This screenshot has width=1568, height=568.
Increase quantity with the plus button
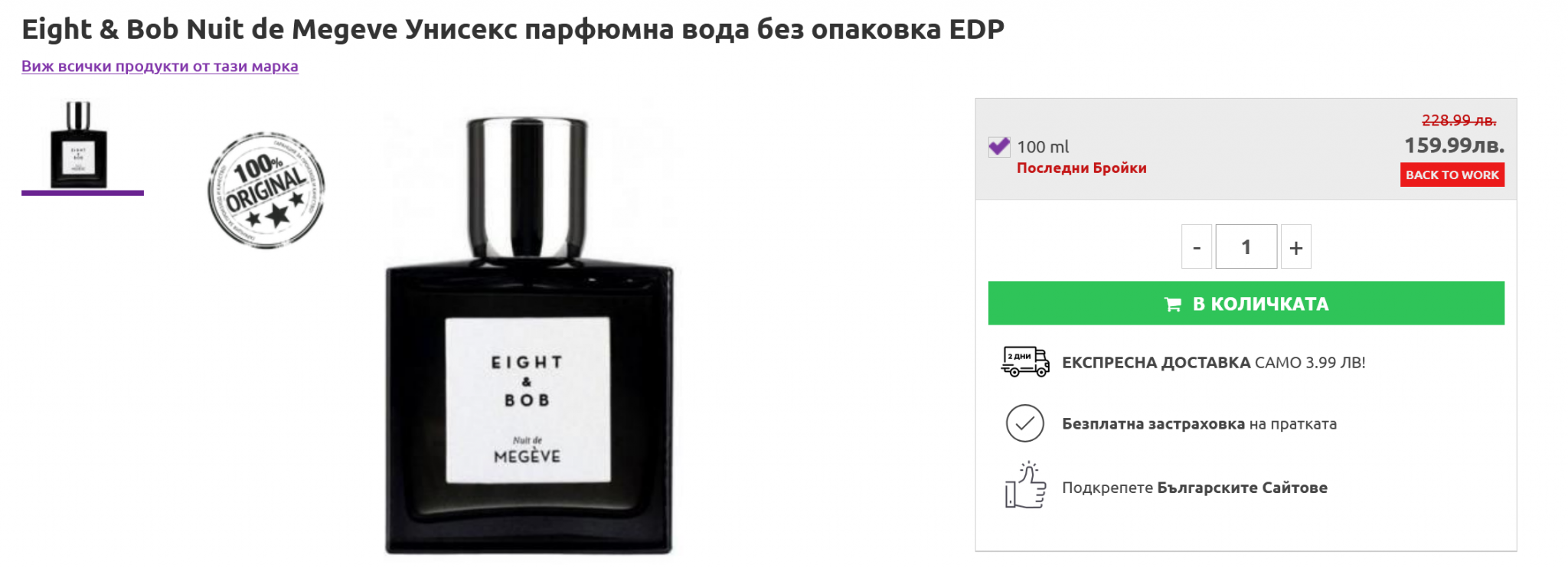pos(1296,246)
